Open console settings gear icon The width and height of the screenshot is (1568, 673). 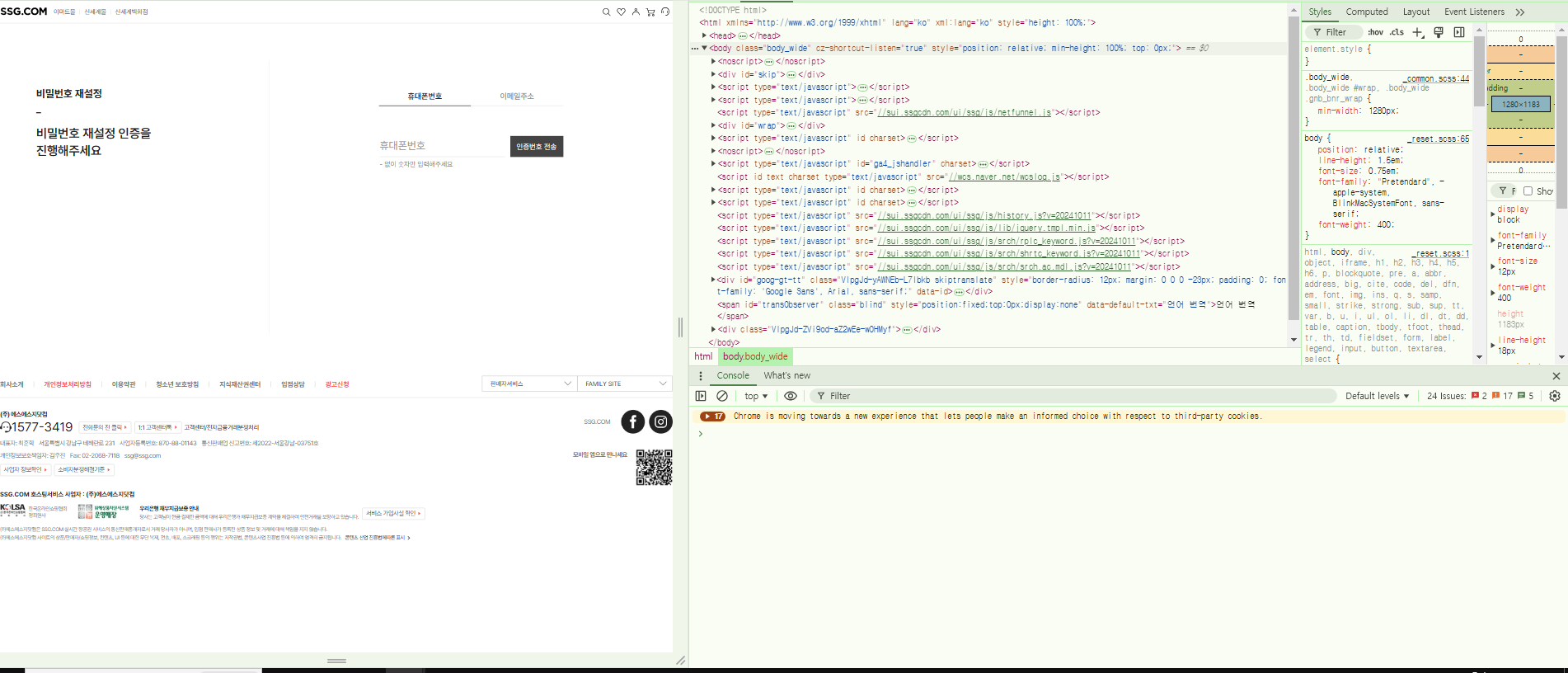pyautogui.click(x=1555, y=396)
